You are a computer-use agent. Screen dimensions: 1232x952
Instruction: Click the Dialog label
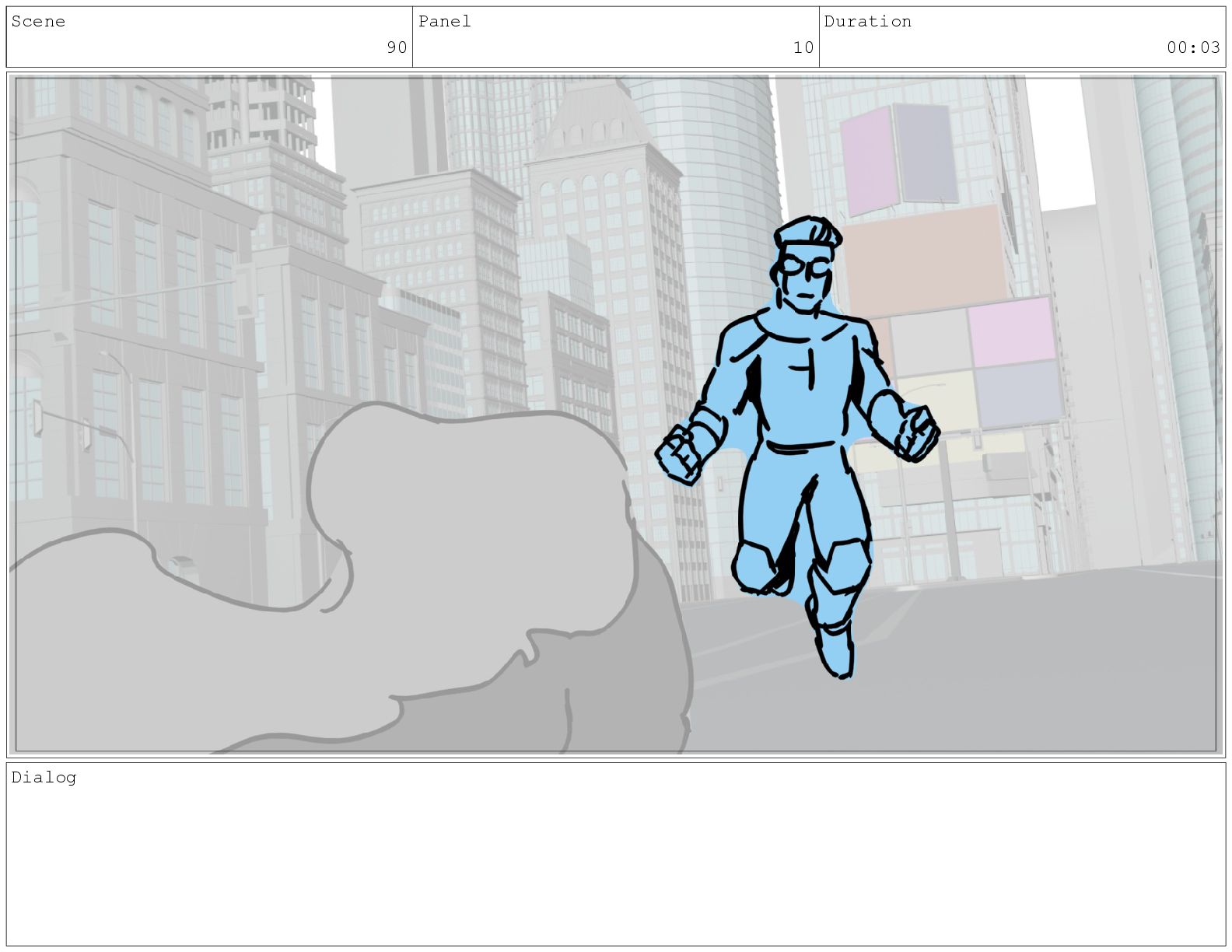point(44,777)
